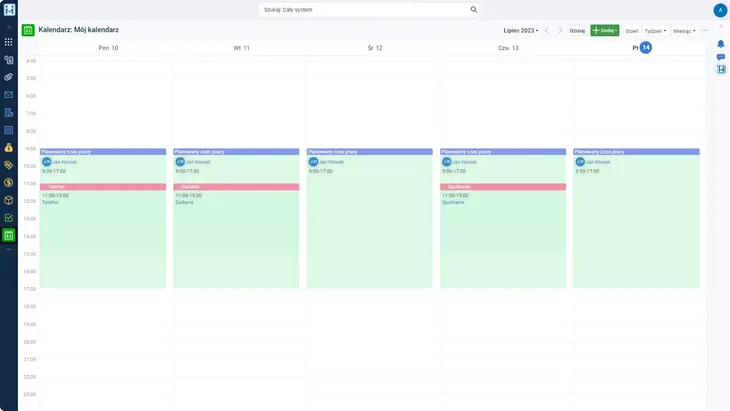Viewport: 730px width, 411px height.
Task: Click the Dzisiaj button
Action: (x=577, y=31)
